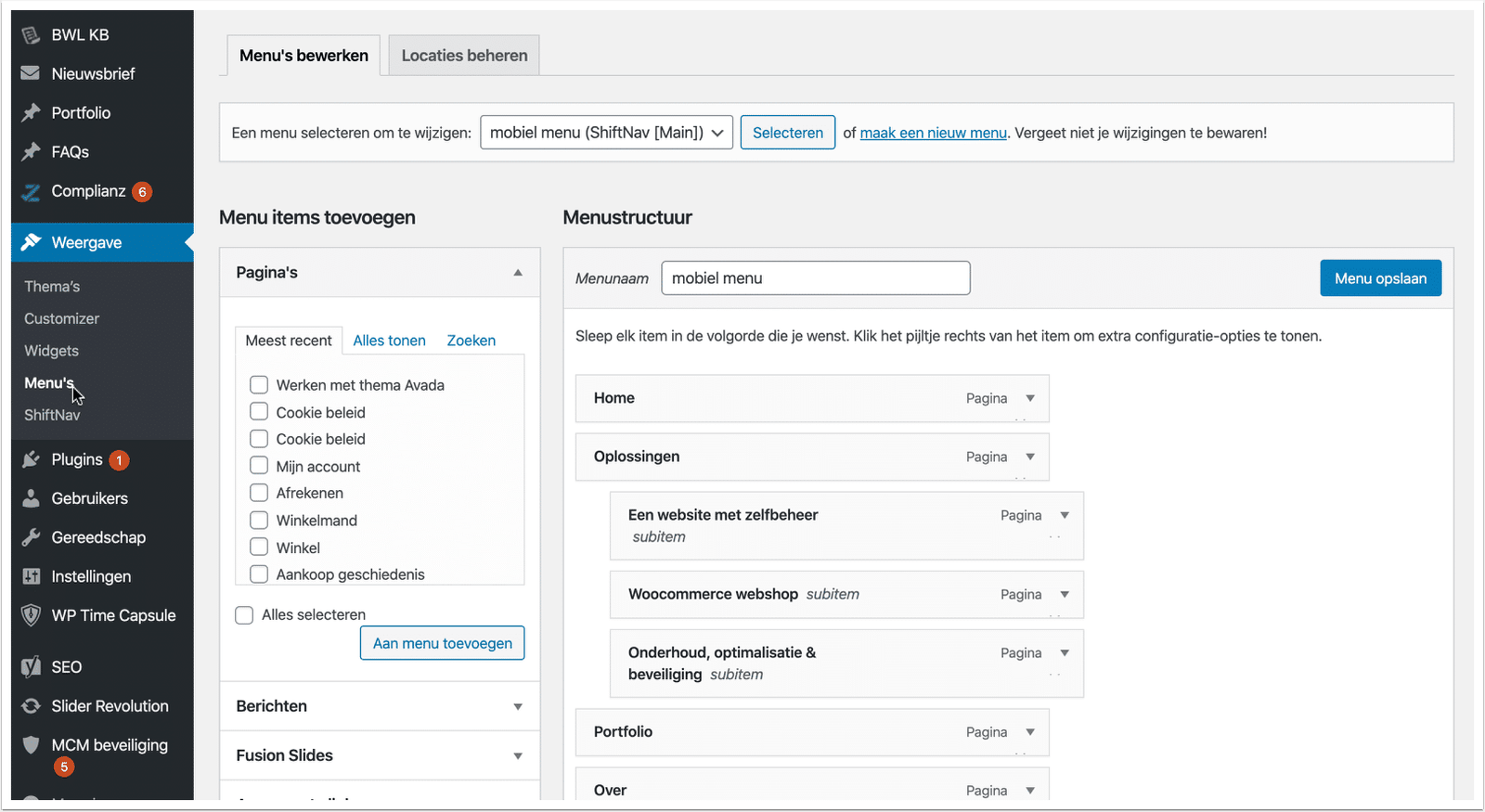
Task: Expand Woocommerce webshop item arrow
Action: pos(1065,594)
